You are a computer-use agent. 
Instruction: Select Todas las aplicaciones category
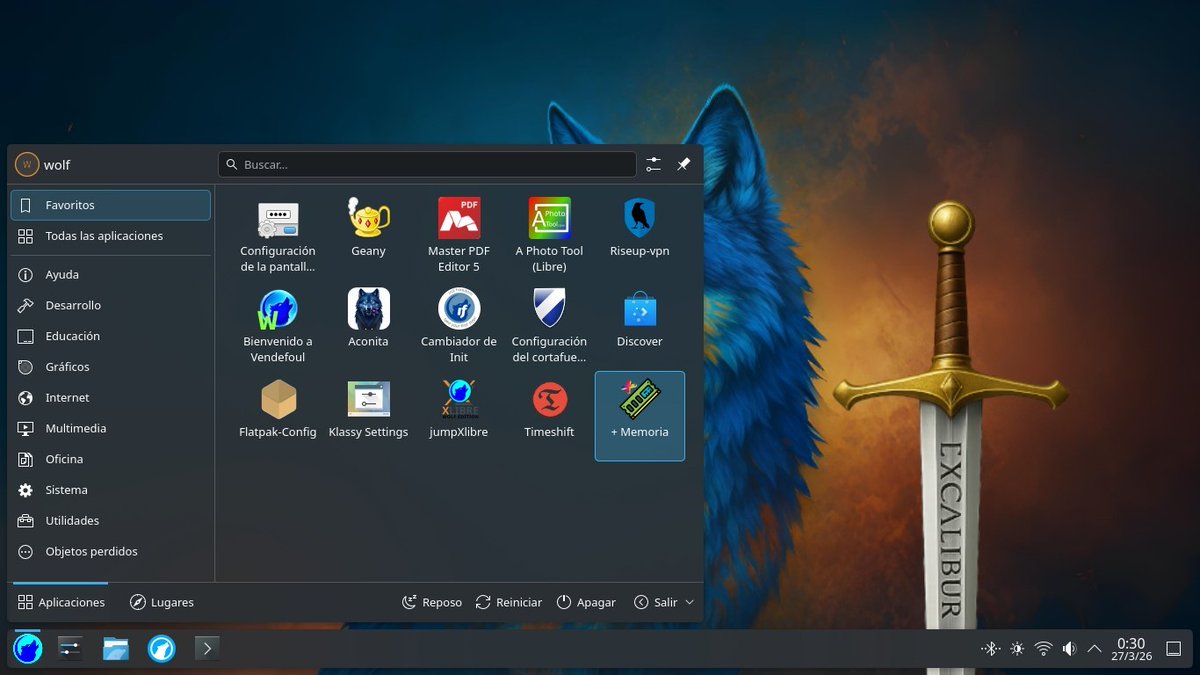click(111, 236)
